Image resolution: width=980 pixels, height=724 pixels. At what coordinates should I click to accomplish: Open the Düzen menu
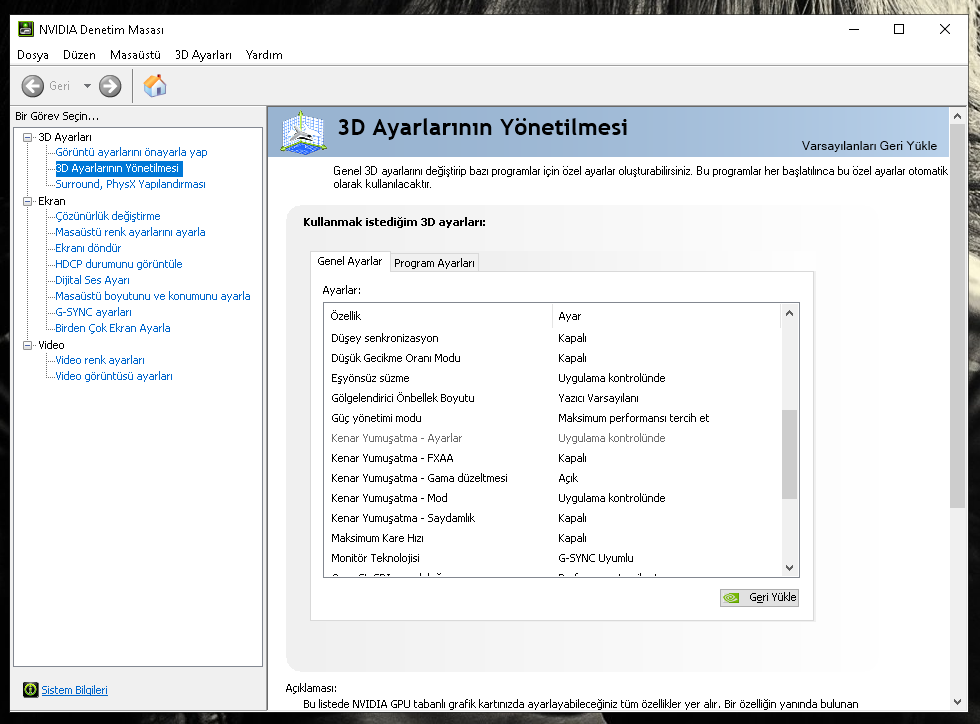point(79,55)
